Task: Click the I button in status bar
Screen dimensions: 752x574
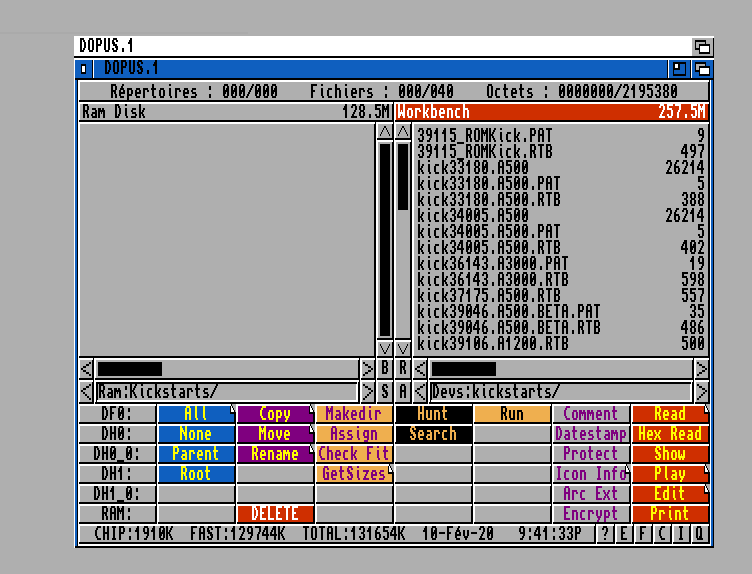Action: pos(680,533)
